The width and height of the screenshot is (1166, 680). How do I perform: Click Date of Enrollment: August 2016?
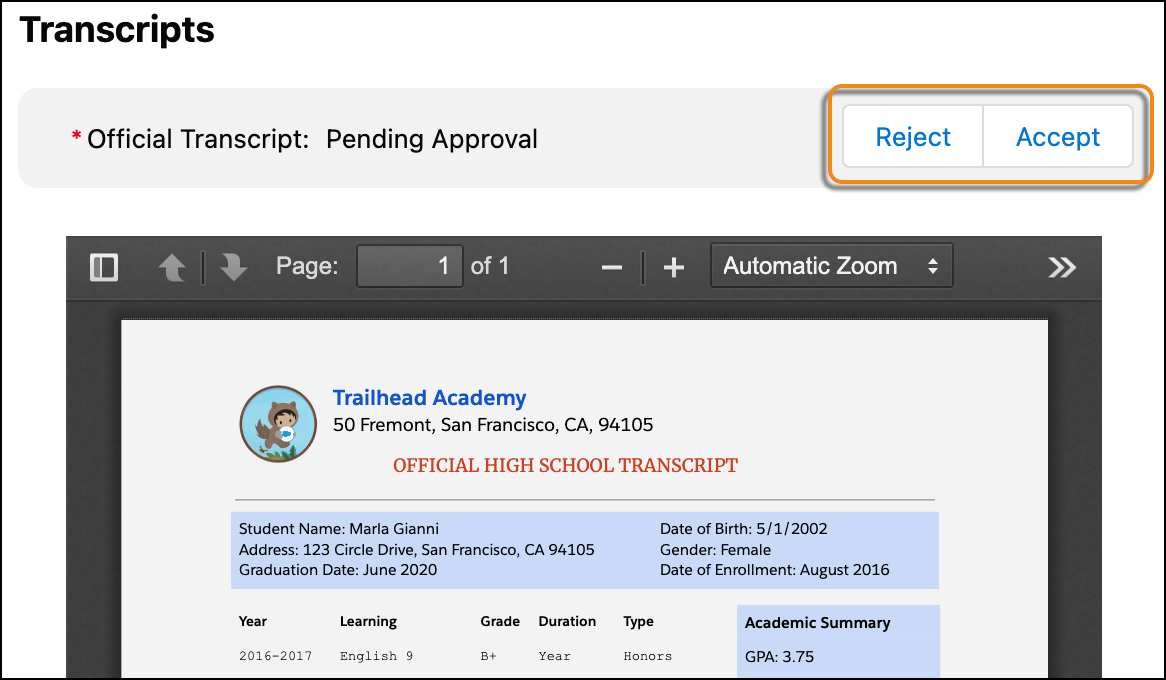click(774, 570)
